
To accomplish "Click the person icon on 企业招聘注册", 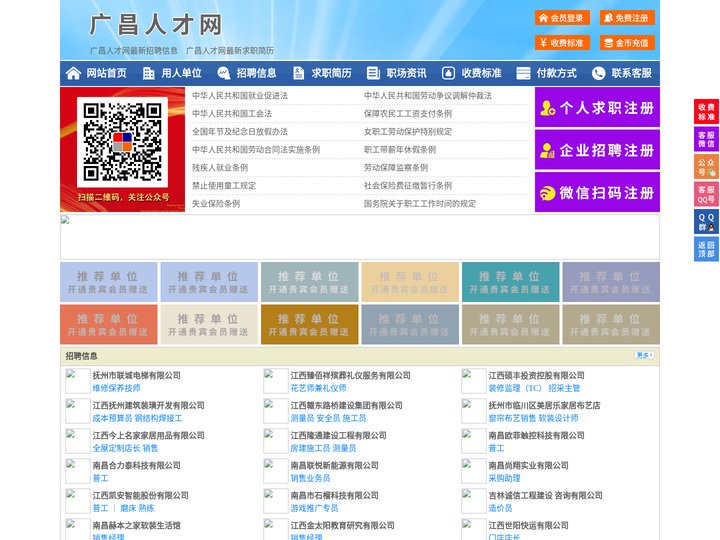I will pyautogui.click(x=547, y=150).
